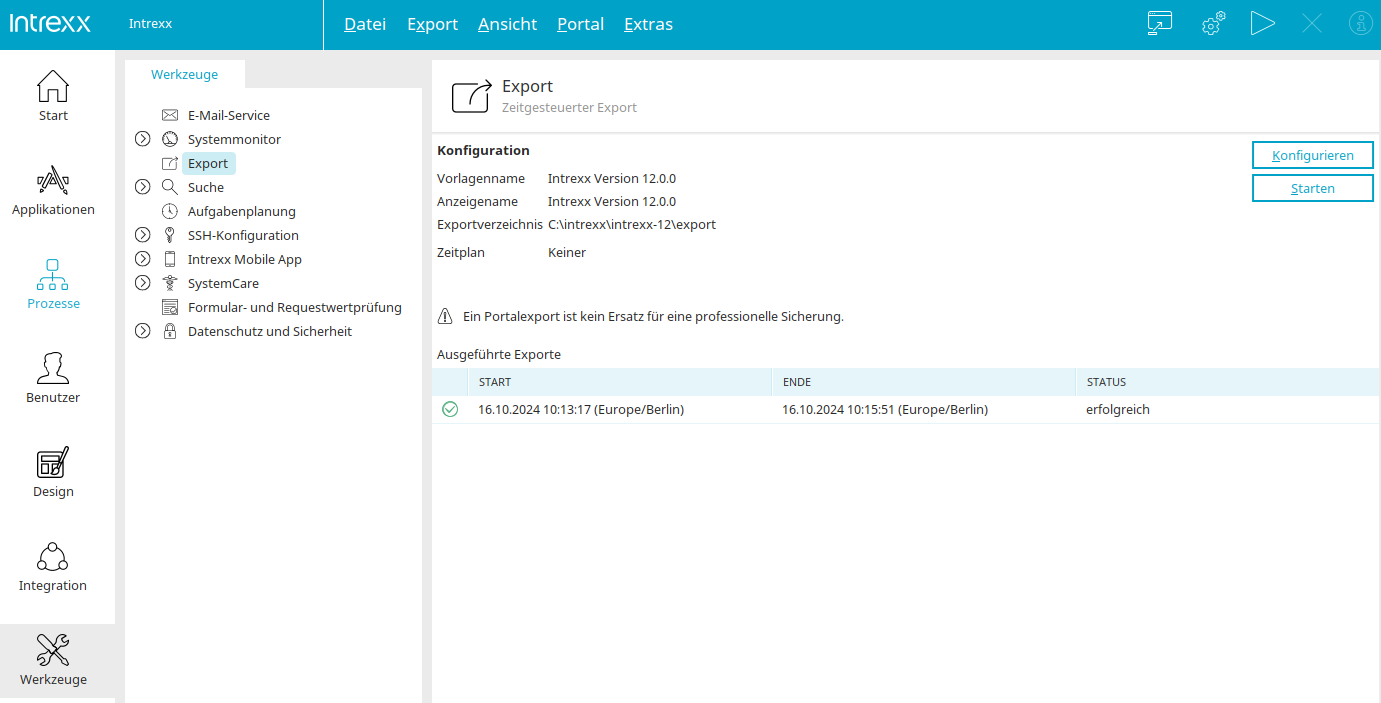Click the portal settings gear icon
The width and height of the screenshot is (1381, 703).
pyautogui.click(x=1212, y=24)
